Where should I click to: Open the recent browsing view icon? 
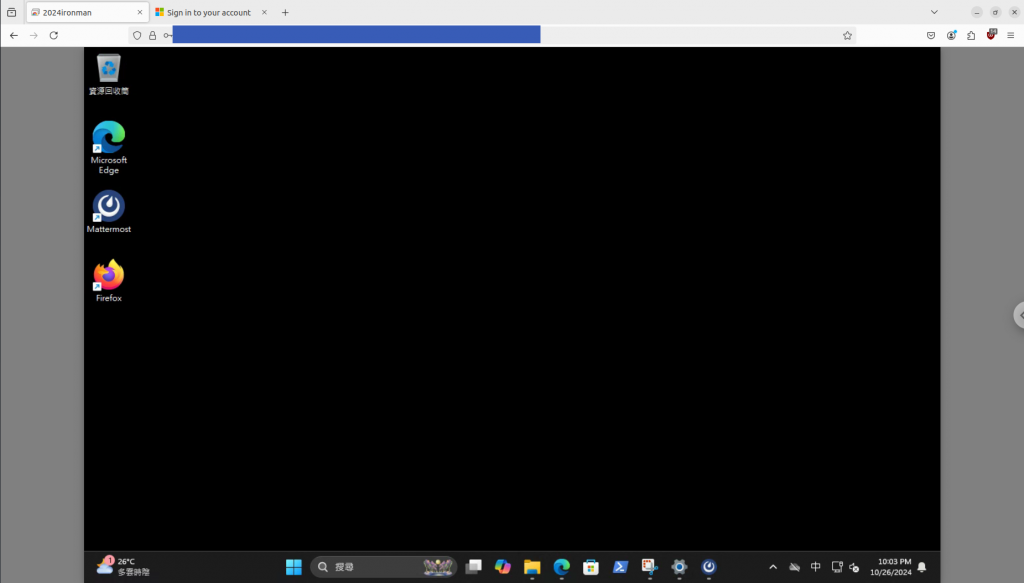point(12,12)
